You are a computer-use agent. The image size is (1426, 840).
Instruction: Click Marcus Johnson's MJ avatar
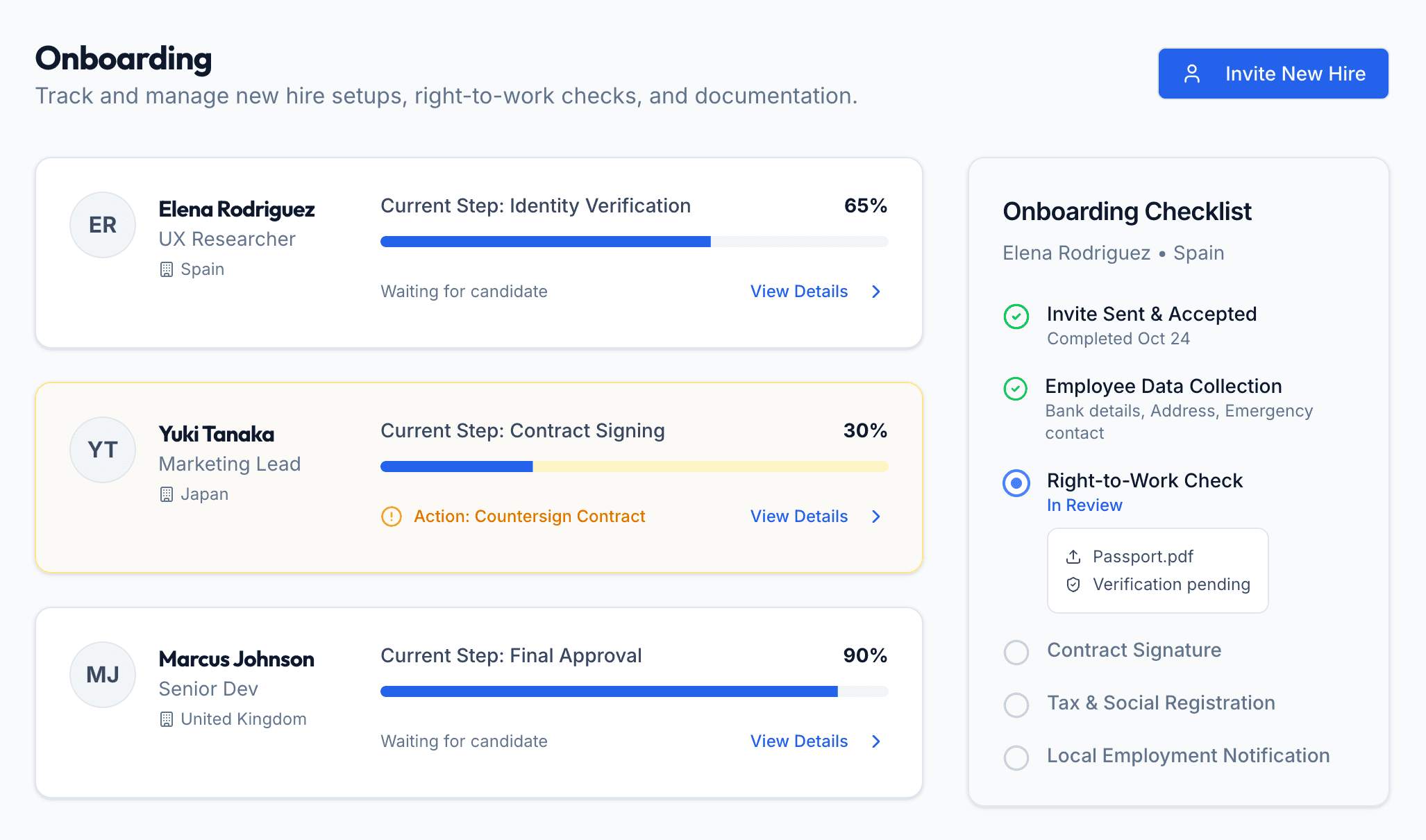click(x=102, y=674)
